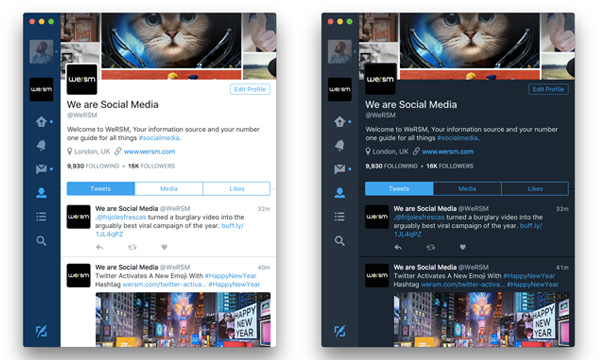Open Search magnifier in dark window sidebar

[339, 241]
